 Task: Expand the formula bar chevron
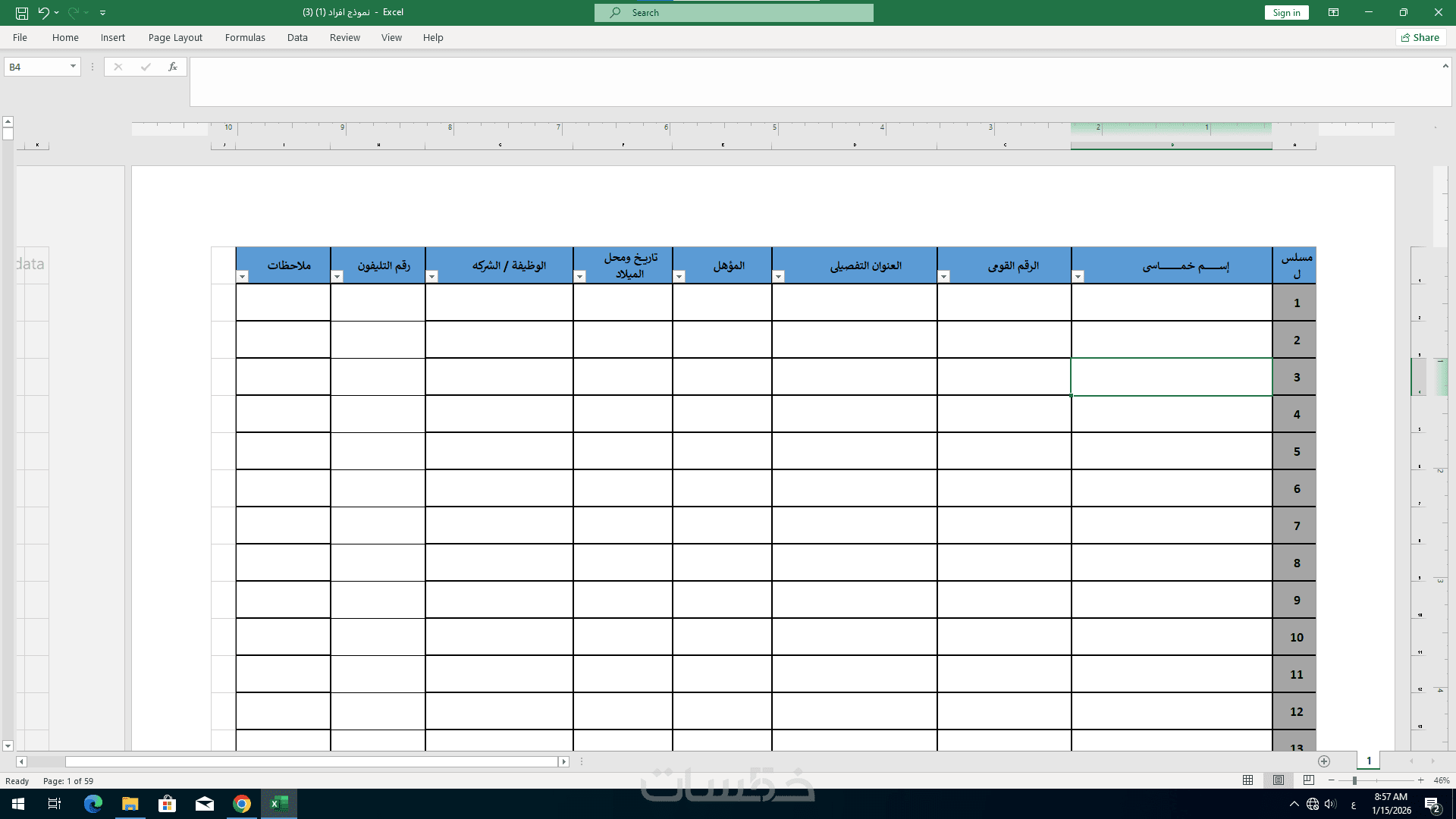pos(1445,66)
